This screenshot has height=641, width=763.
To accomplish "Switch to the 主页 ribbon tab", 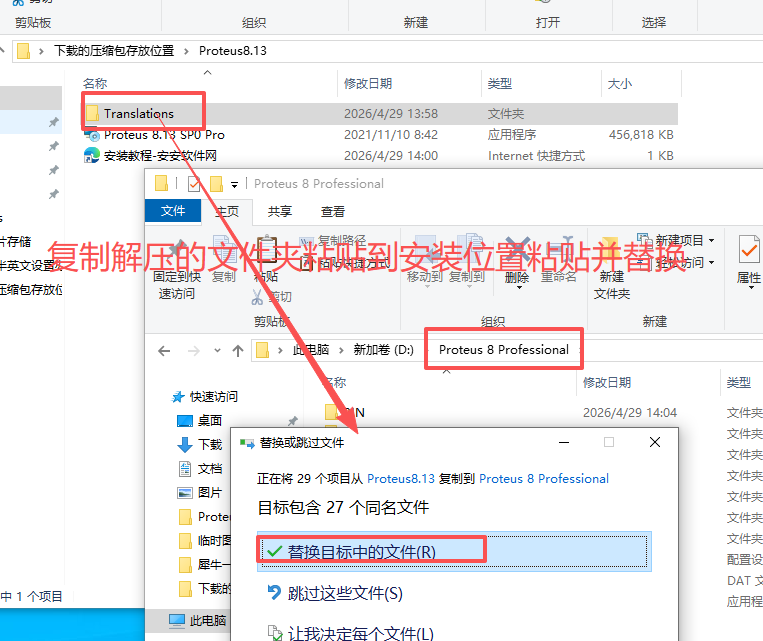I will click(x=227, y=211).
